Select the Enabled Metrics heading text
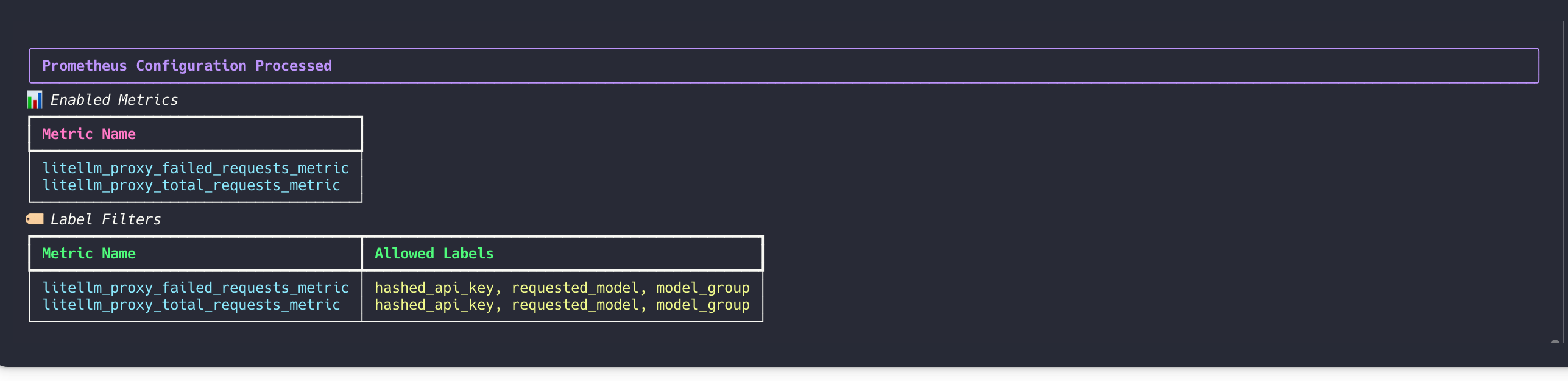The width and height of the screenshot is (1568, 381). pos(114,100)
